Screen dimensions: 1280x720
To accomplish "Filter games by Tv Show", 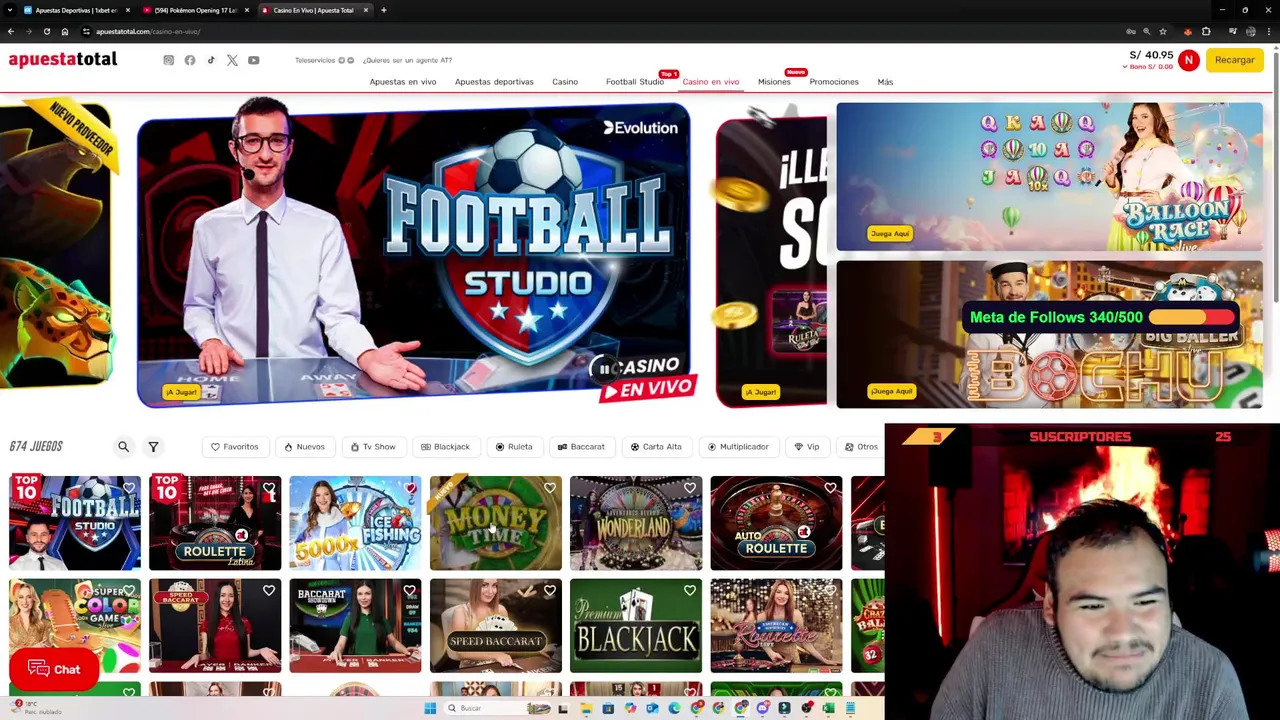I will [373, 447].
